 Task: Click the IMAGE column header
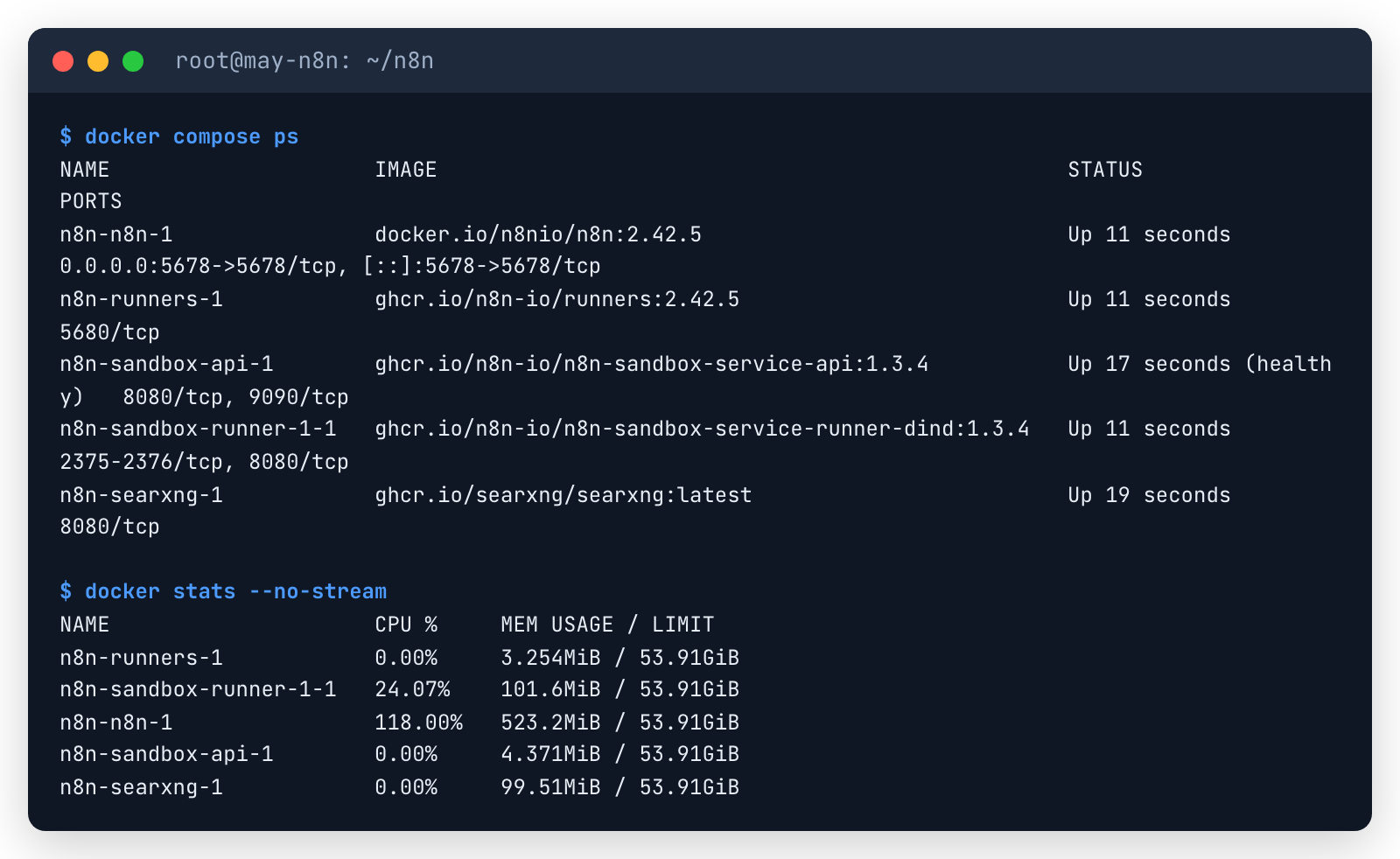click(406, 170)
